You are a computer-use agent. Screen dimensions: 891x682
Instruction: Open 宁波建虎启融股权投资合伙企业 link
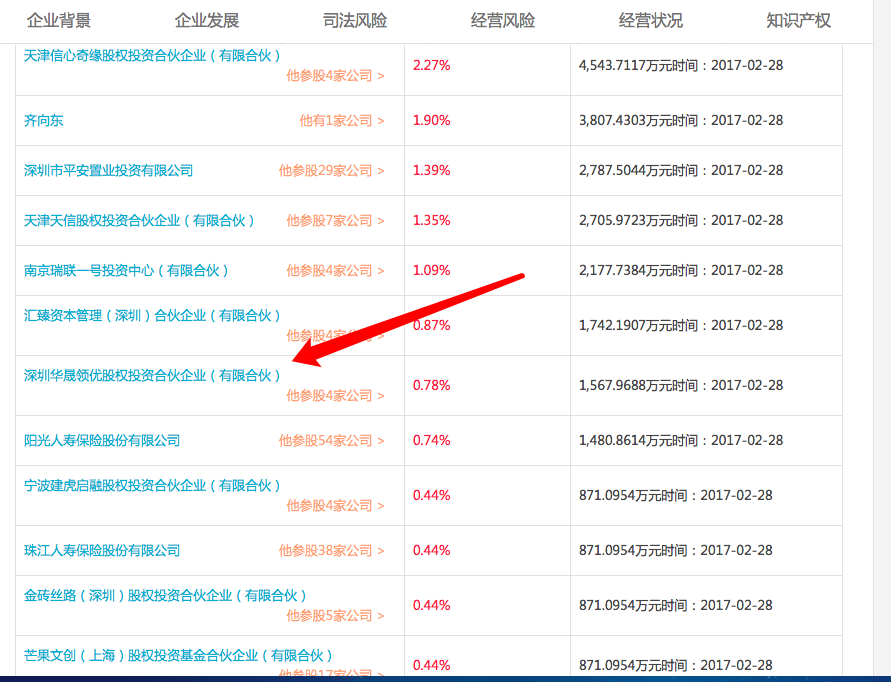(x=153, y=485)
